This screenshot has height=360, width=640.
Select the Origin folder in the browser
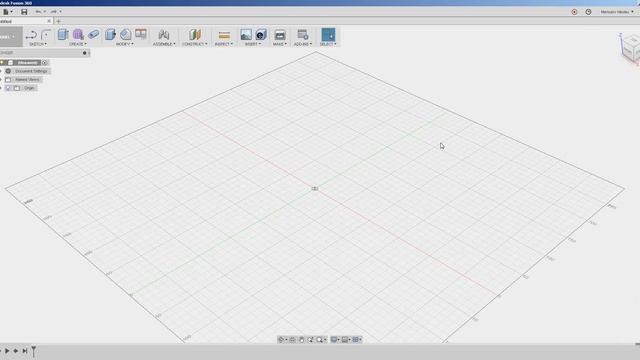[x=29, y=88]
